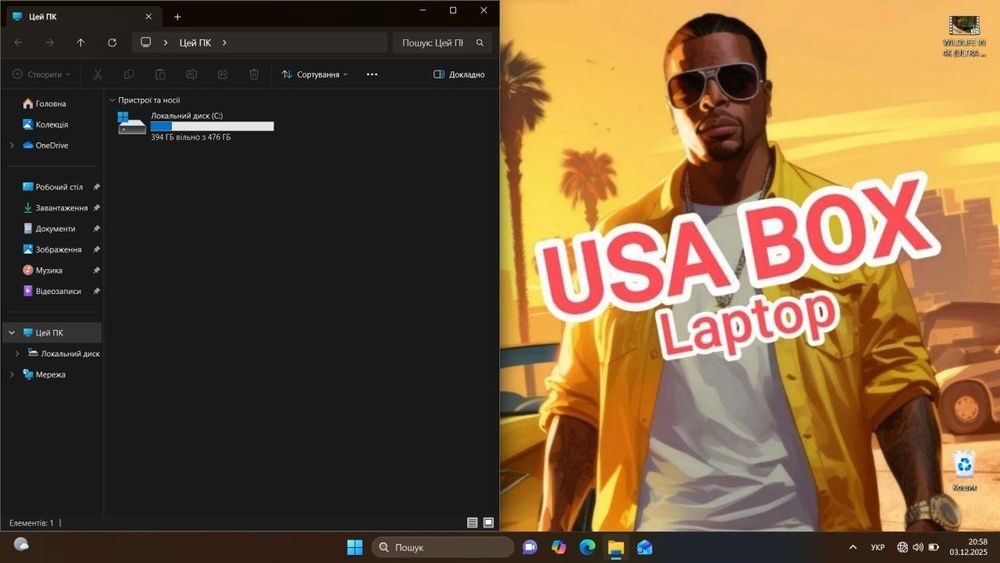Screen dimensions: 1000x563
Task: Switch to large thumbnails view in status bar
Action: pos(489,523)
